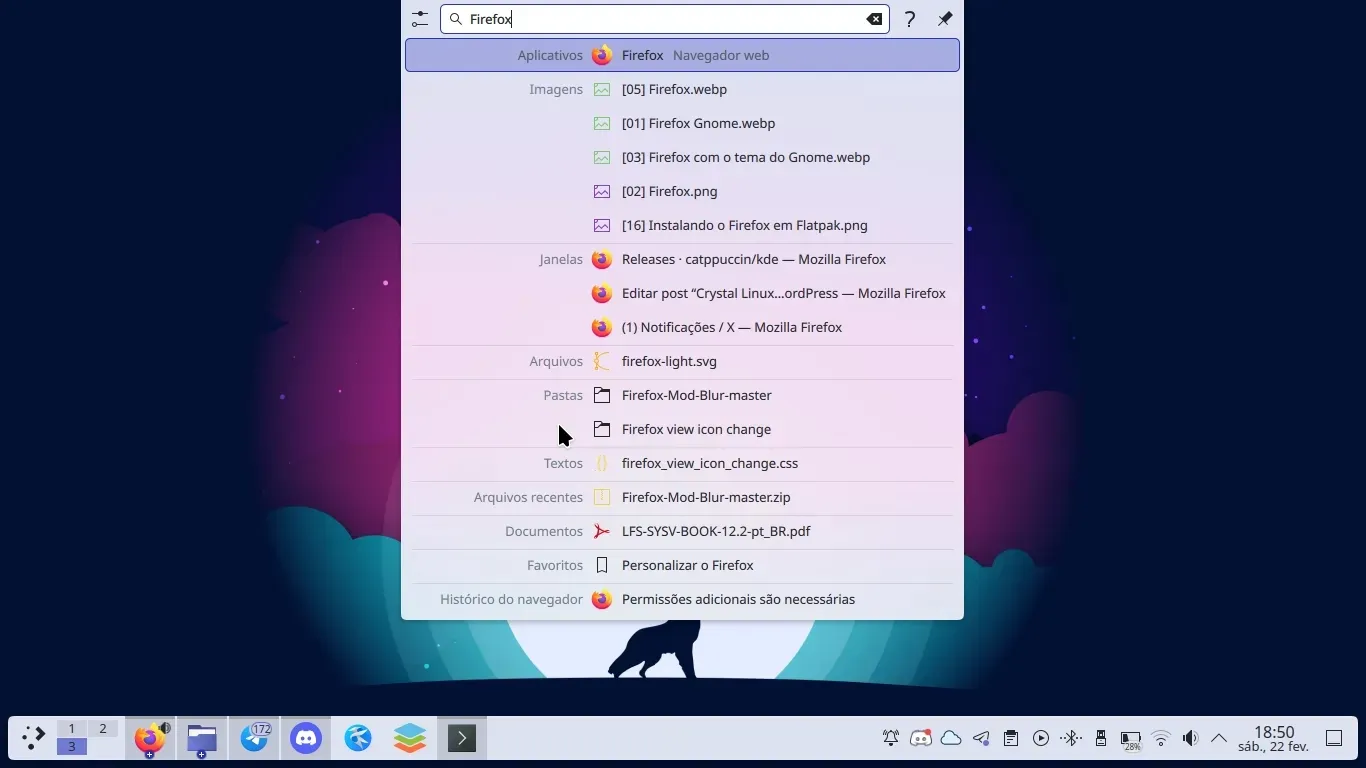Expand hidden system tray icons
The image size is (1366, 768).
1219,738
